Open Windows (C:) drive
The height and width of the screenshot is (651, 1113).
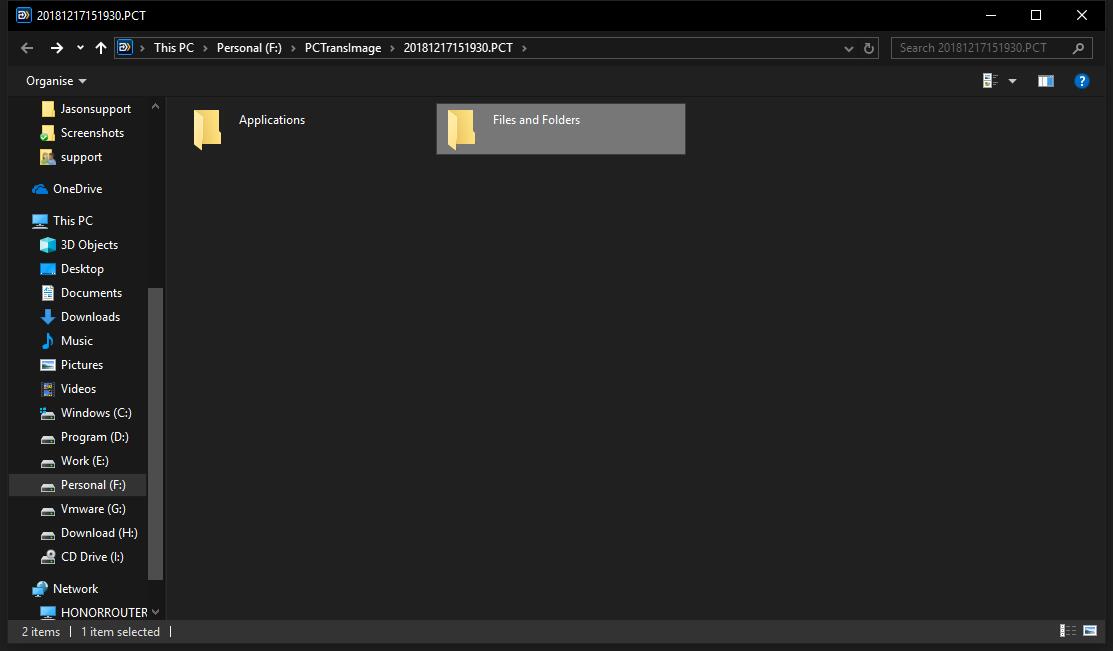[x=86, y=413]
